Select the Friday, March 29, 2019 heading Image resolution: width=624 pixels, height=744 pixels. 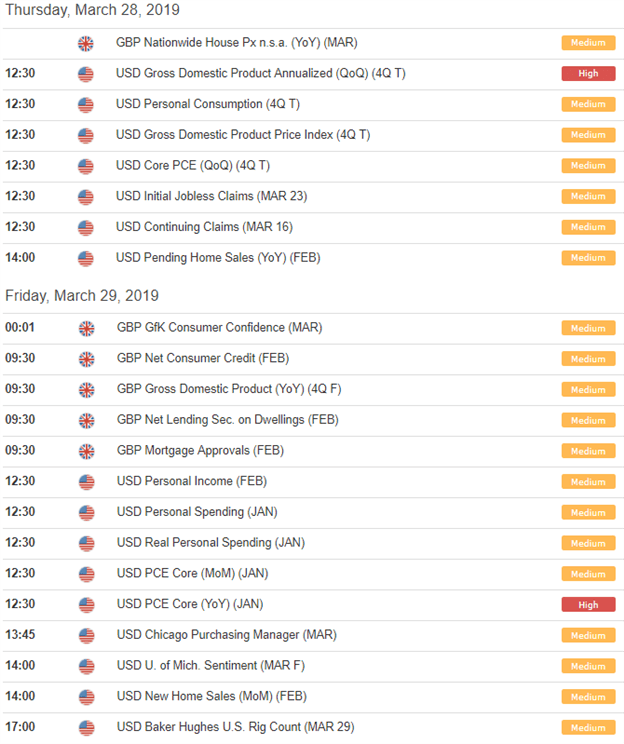point(82,296)
